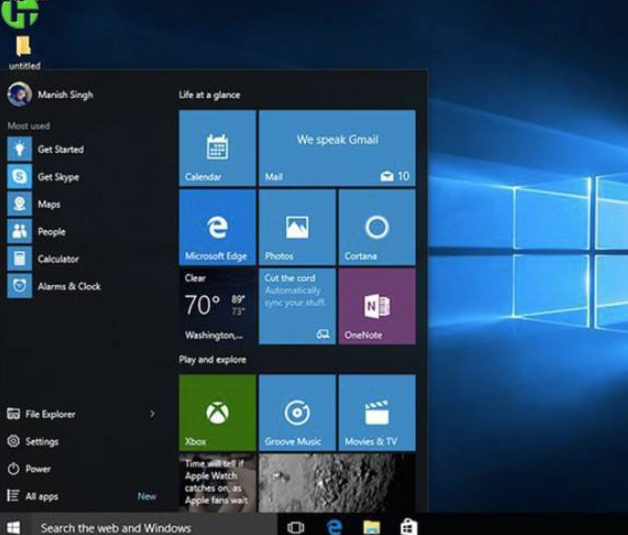Open Alarms & Clock app
Viewport: 628px width, 535px height.
(68, 286)
